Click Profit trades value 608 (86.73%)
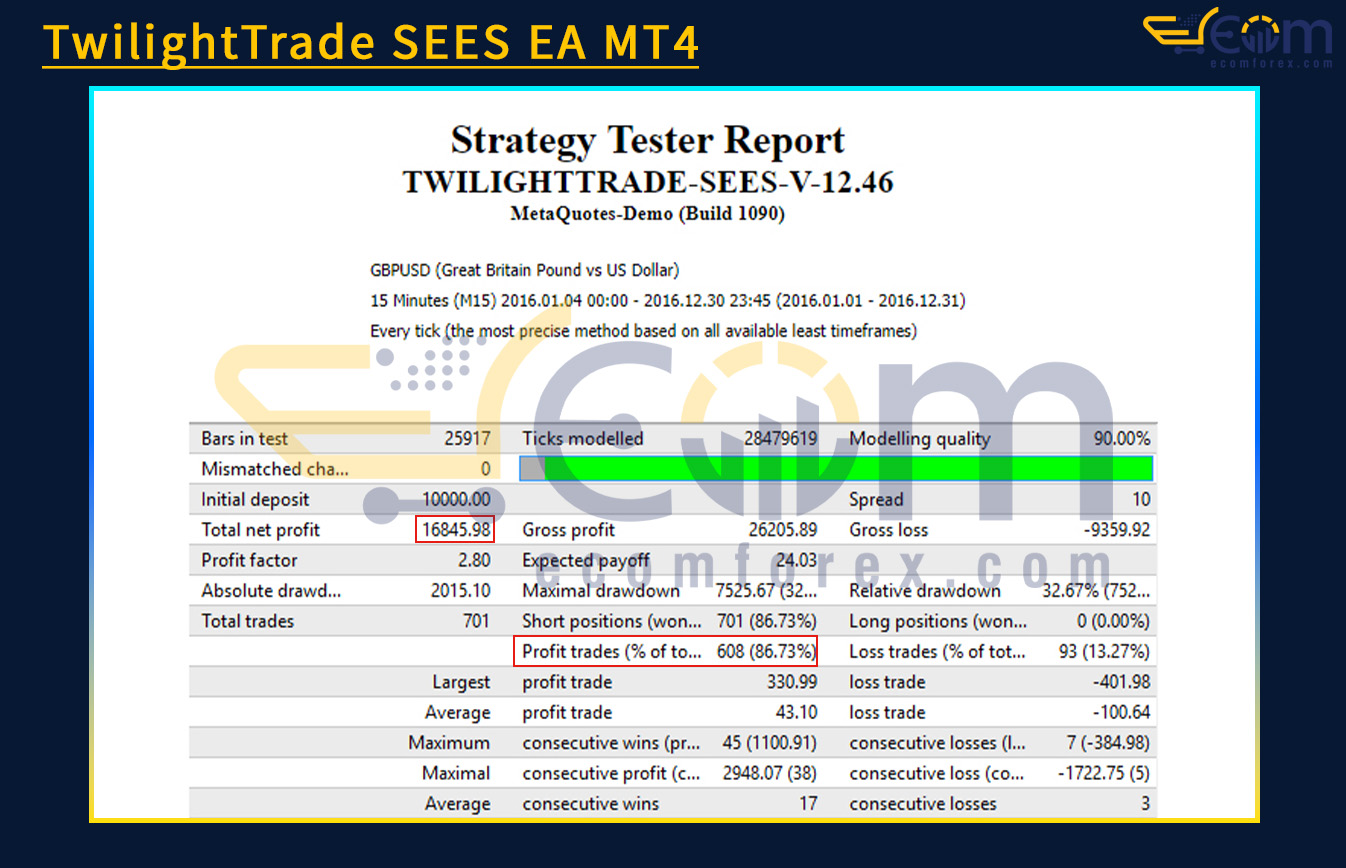Viewport: 1346px width, 868px height. pyautogui.click(x=767, y=652)
